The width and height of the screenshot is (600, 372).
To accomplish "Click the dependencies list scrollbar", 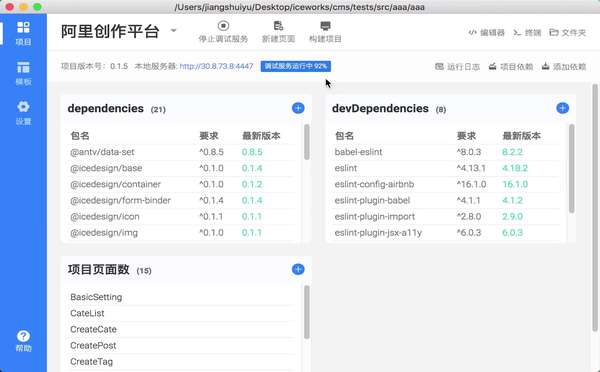I will point(307,142).
